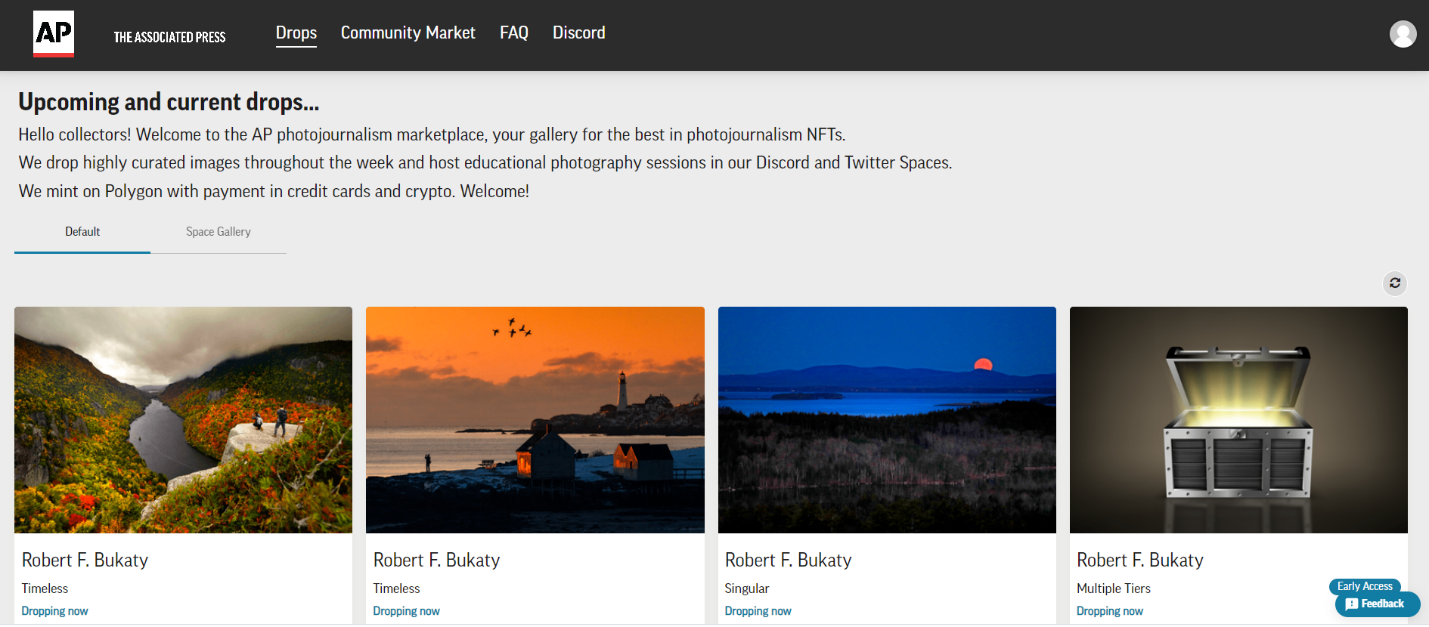Click Dropping now under Singular card
Image resolution: width=1429 pixels, height=627 pixels.
[758, 611]
